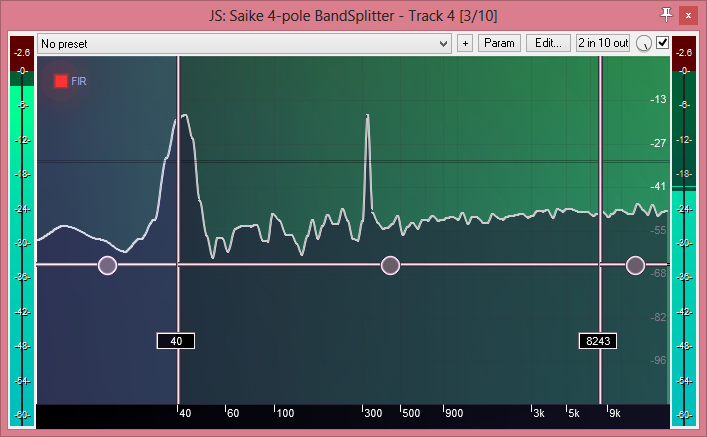Click the right output level meter
This screenshot has width=707, height=437.
point(684,231)
